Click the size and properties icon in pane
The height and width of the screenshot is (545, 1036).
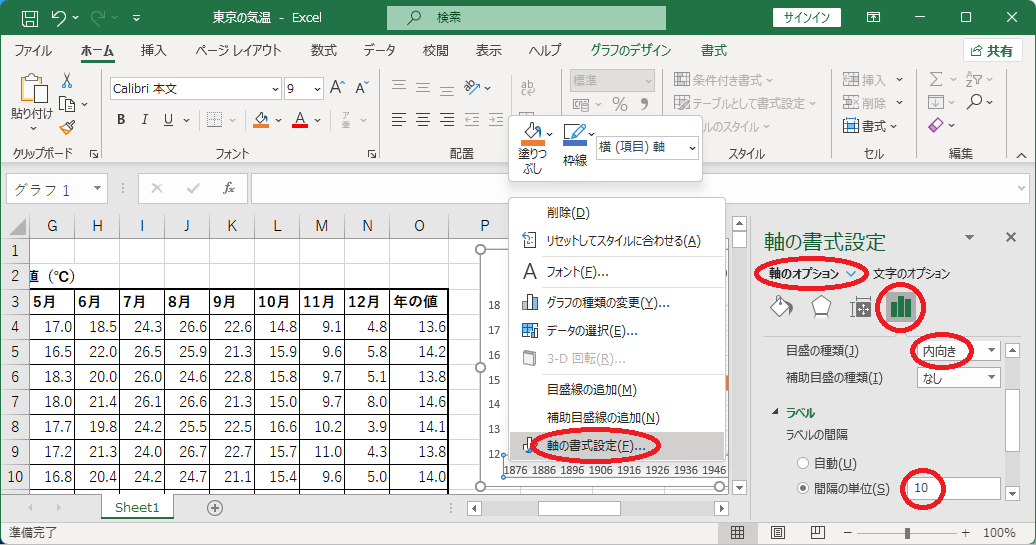click(860, 307)
